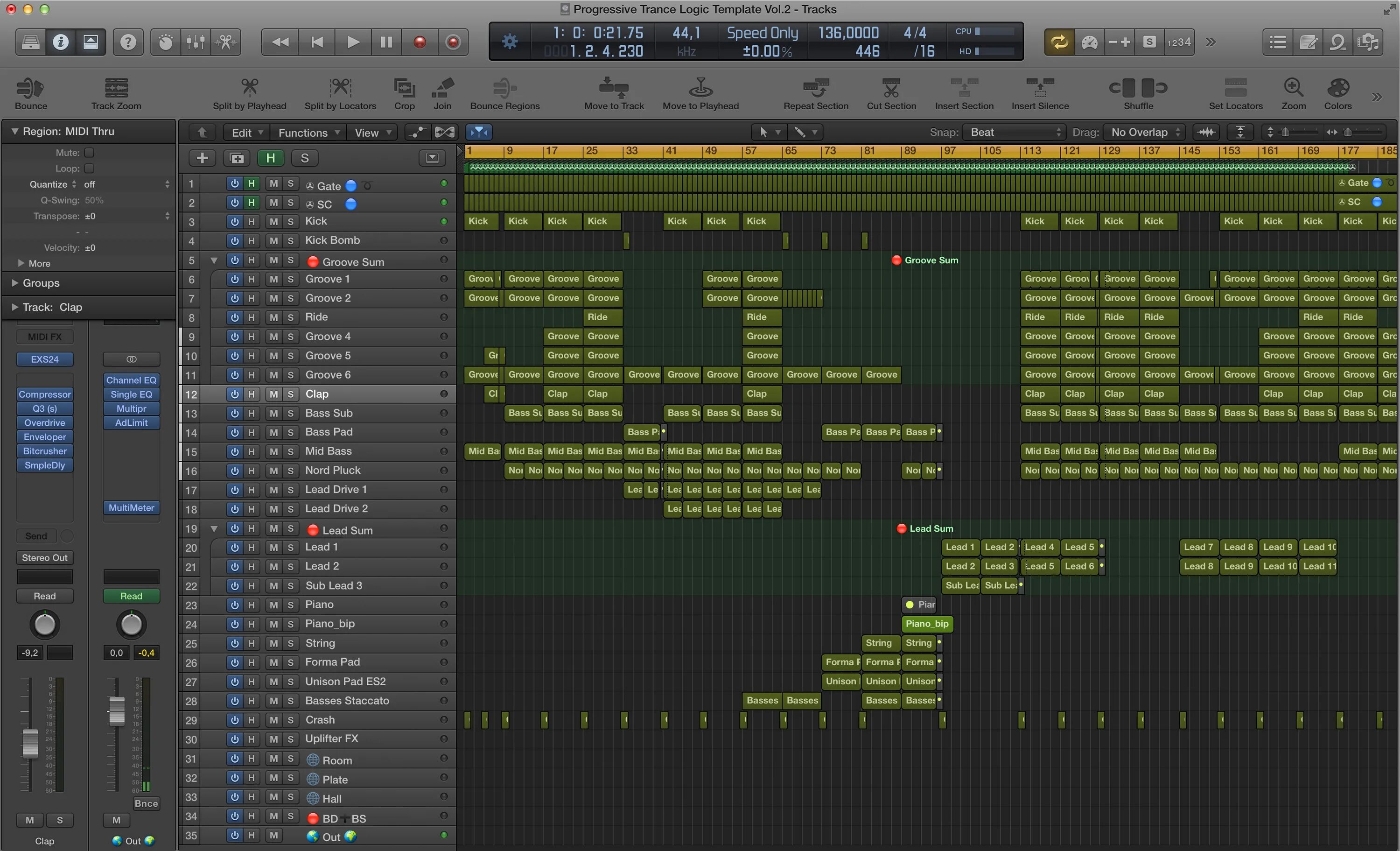Open Channel EQ plugin on Out strip

(x=131, y=380)
